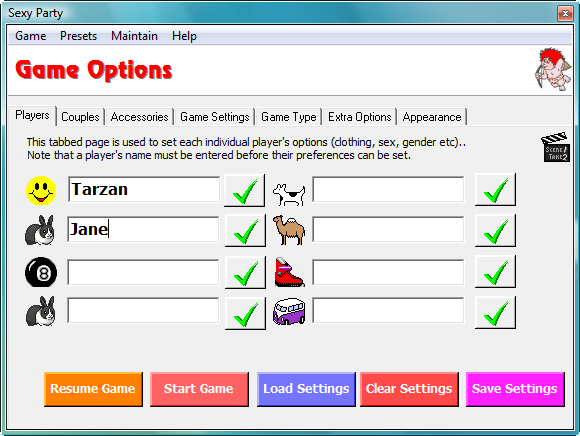Click the green checkmark next to Tarzan

click(x=245, y=190)
